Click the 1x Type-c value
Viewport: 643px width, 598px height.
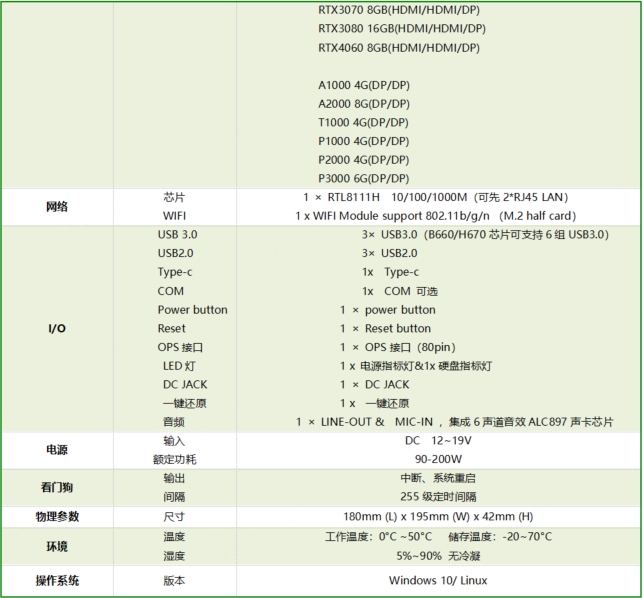pos(390,272)
